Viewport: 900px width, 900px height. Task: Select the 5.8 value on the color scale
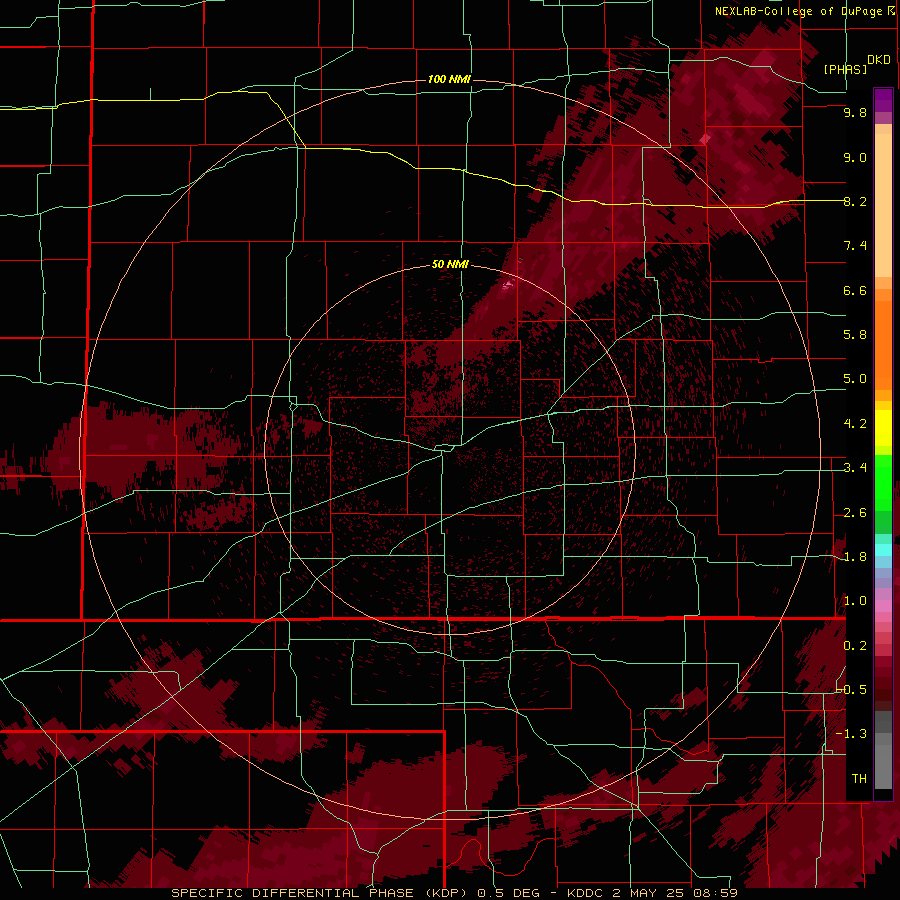855,335
